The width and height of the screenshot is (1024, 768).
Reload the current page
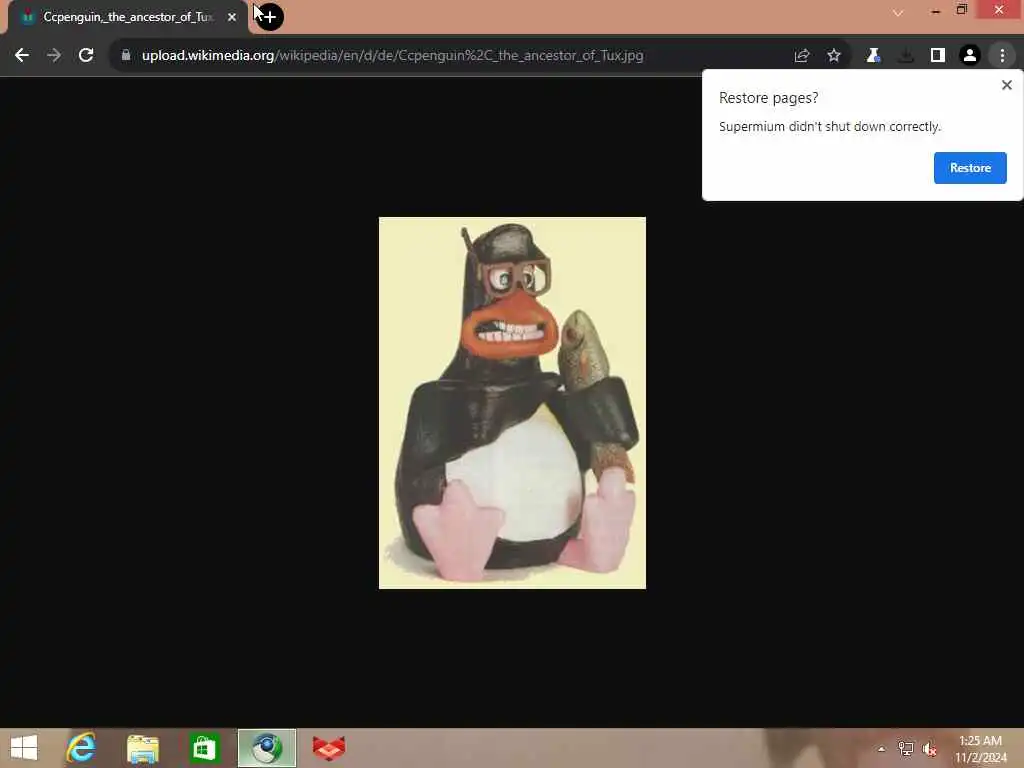[86, 56]
